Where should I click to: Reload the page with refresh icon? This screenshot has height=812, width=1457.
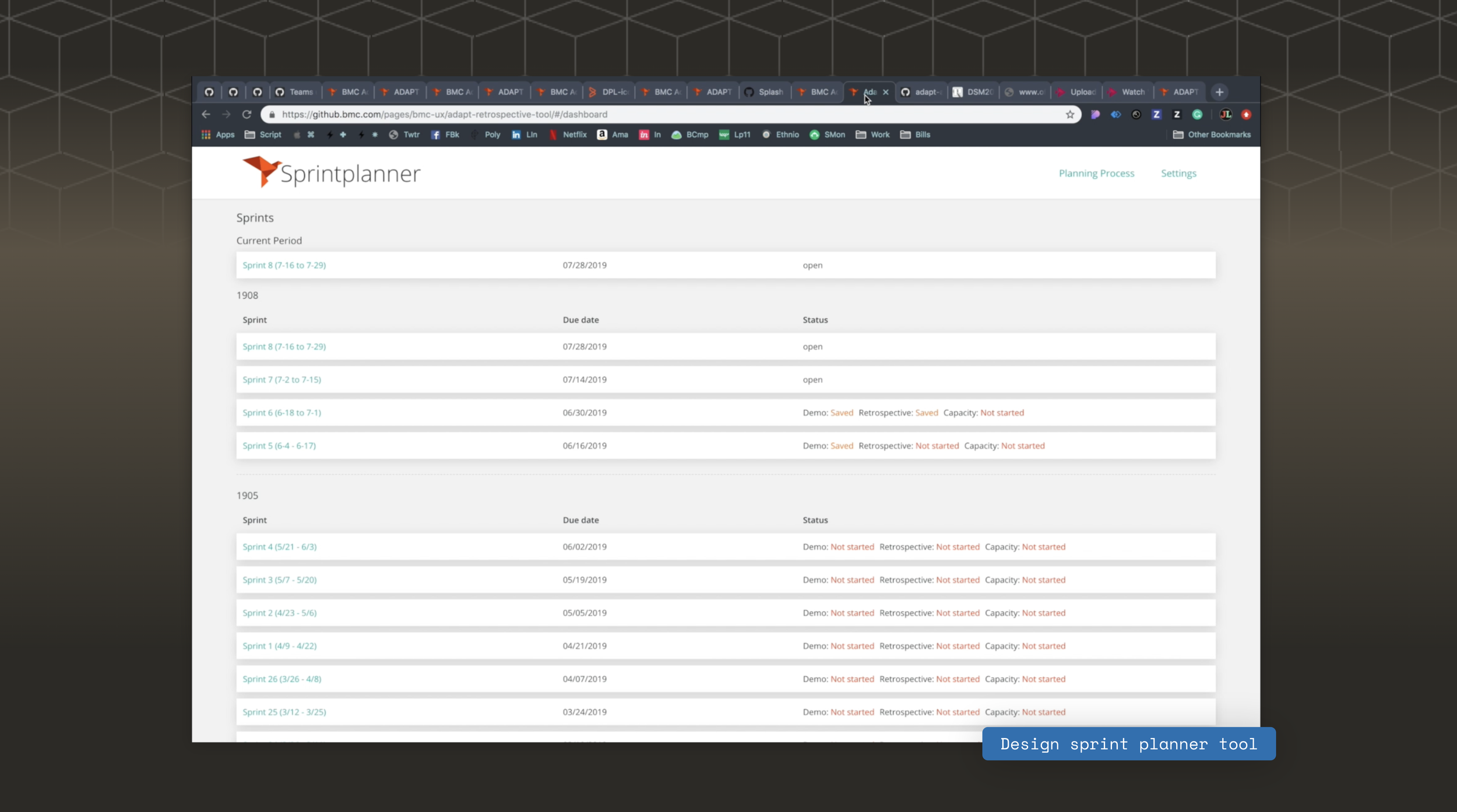coord(247,115)
